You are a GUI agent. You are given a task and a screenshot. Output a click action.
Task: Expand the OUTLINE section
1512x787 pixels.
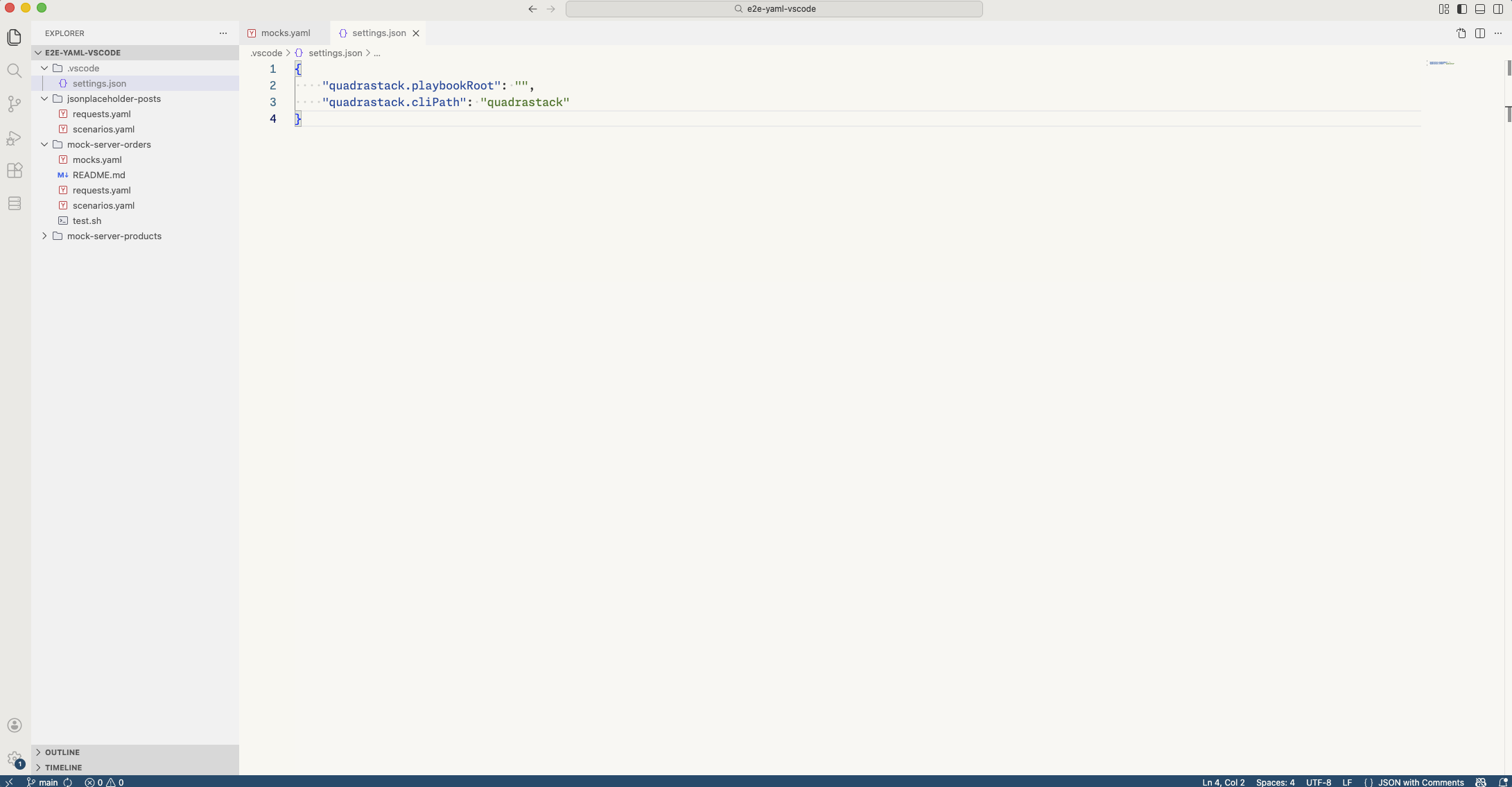[x=62, y=752]
